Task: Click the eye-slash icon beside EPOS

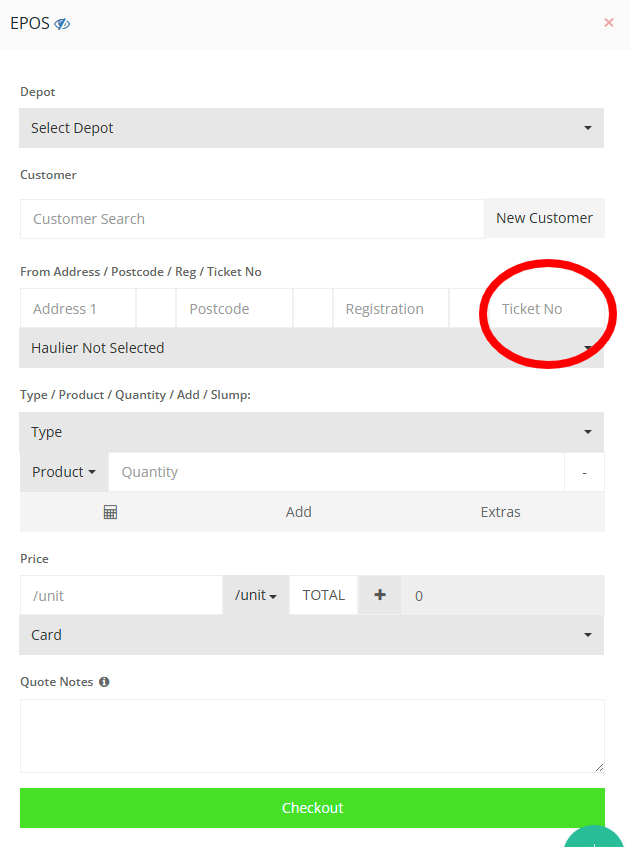Action: (x=62, y=23)
